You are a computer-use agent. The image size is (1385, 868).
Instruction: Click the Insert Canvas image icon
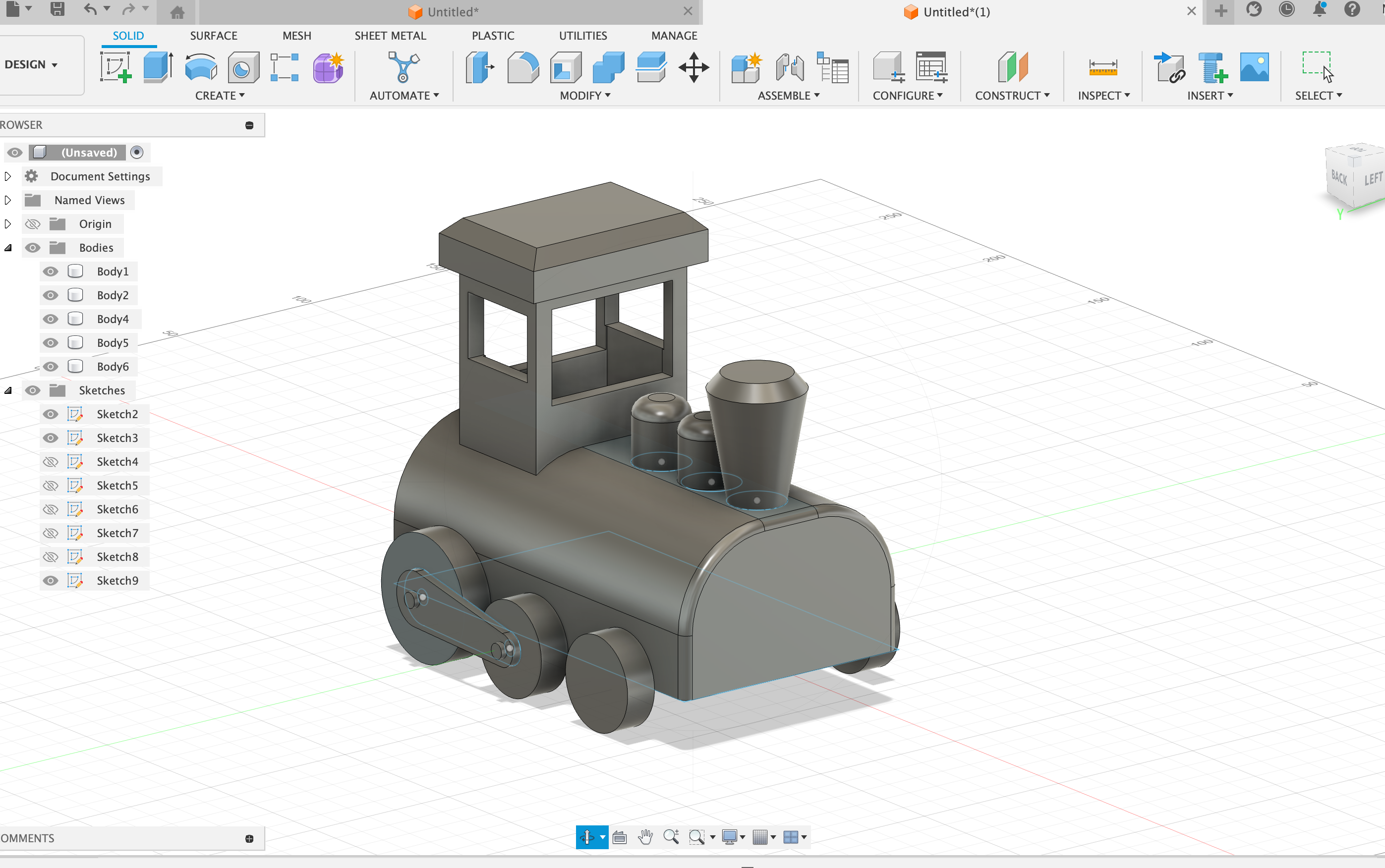[x=1254, y=67]
